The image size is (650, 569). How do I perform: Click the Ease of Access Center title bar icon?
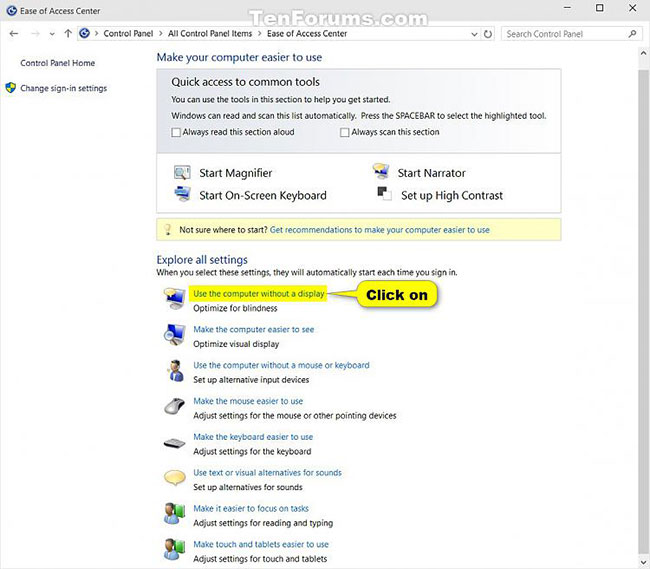coord(12,11)
